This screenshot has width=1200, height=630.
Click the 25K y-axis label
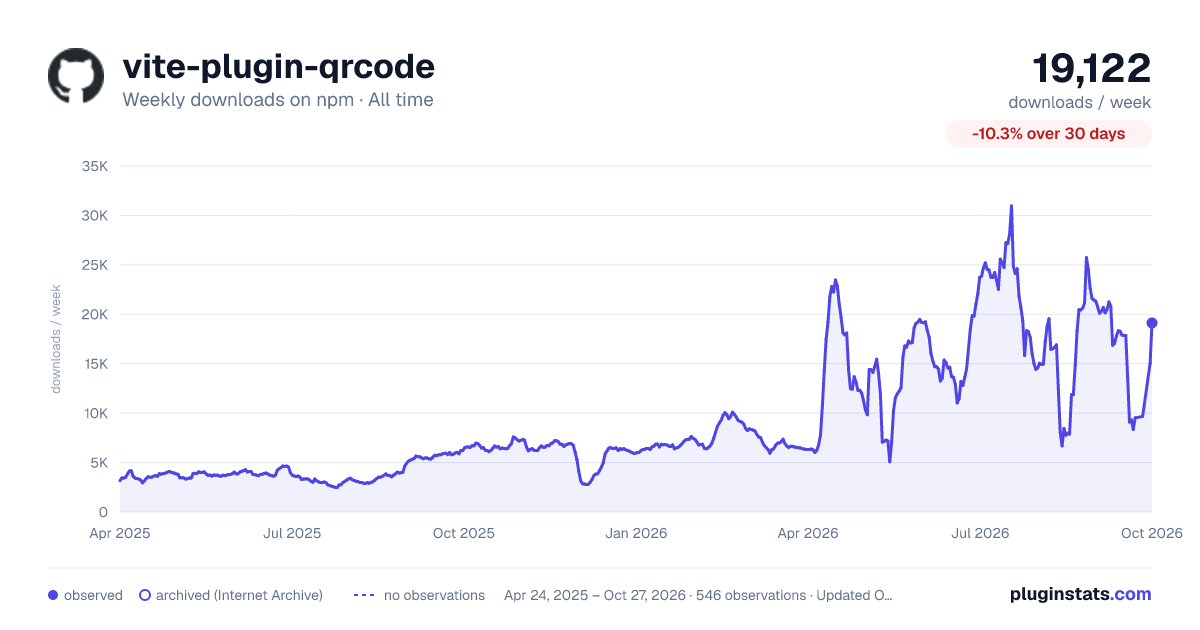pyautogui.click(x=94, y=265)
